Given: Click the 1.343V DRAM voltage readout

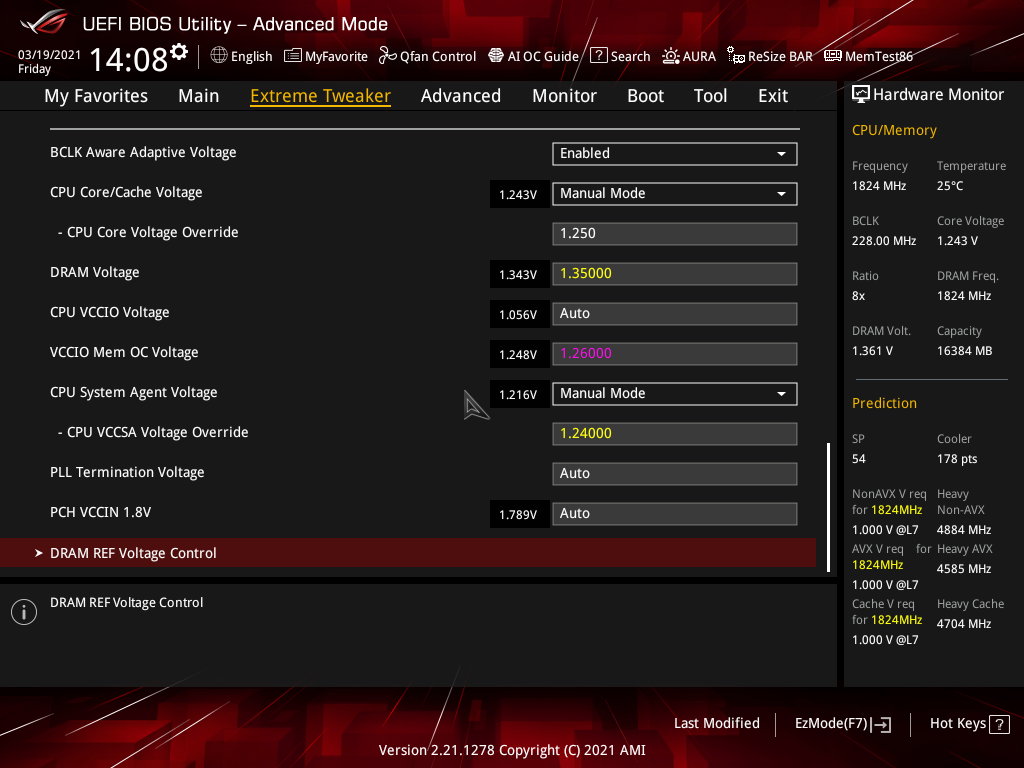Looking at the screenshot, I should [x=518, y=275].
